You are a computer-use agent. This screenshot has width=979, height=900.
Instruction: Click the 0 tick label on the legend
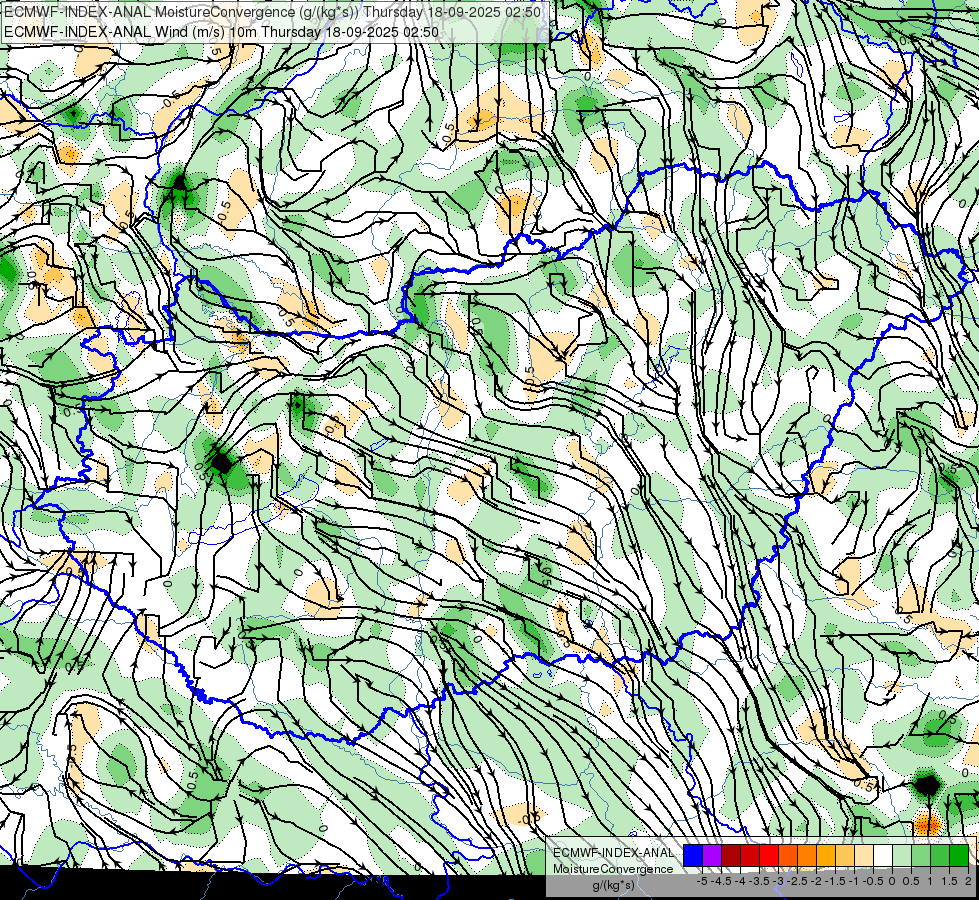coord(891,881)
